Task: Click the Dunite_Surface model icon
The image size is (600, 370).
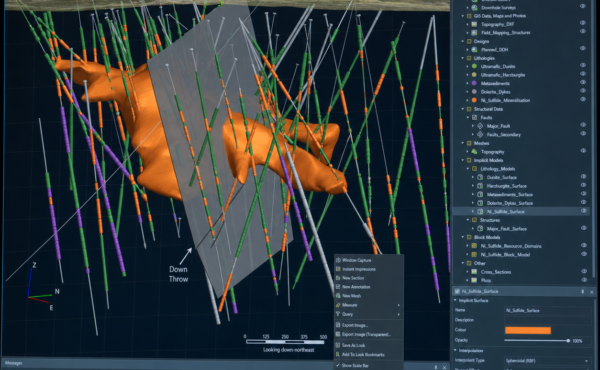Action: click(x=481, y=177)
